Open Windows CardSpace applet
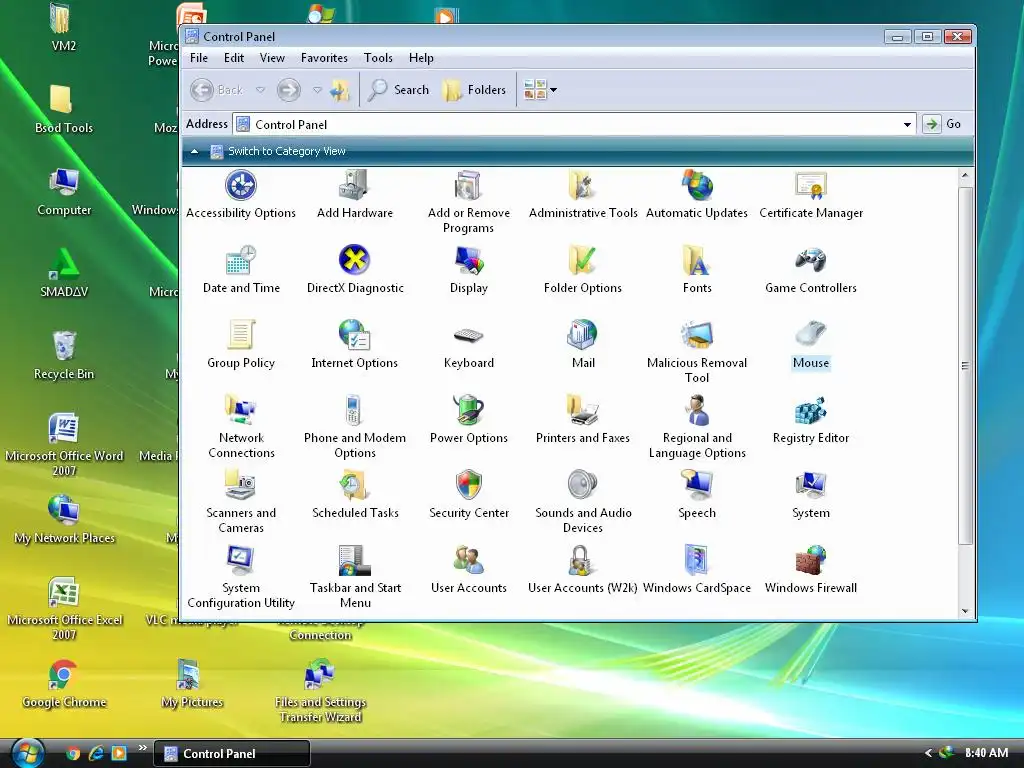The height and width of the screenshot is (768, 1024). pos(697,570)
